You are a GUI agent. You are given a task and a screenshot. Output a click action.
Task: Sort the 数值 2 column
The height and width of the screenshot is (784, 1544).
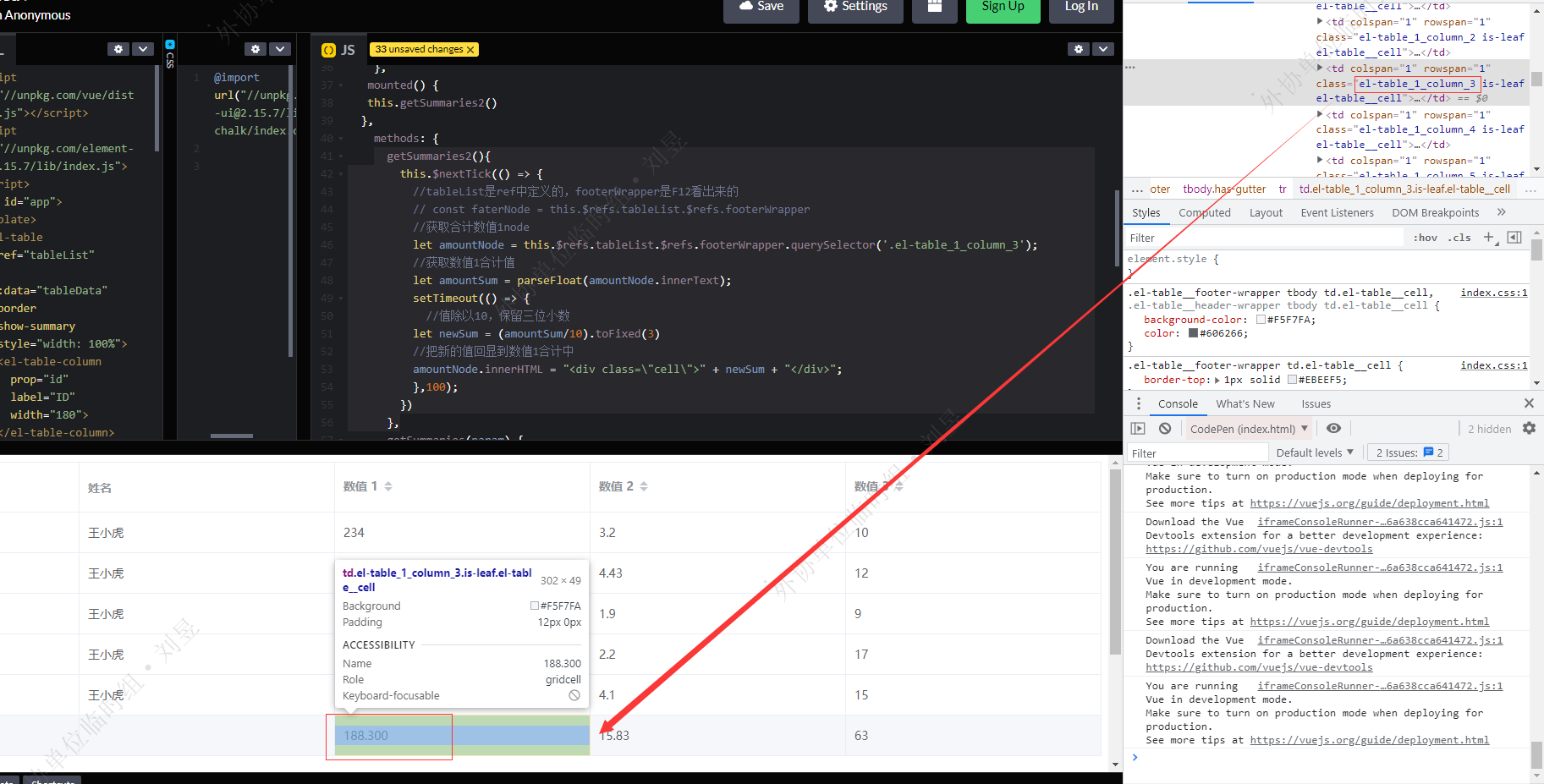point(644,486)
